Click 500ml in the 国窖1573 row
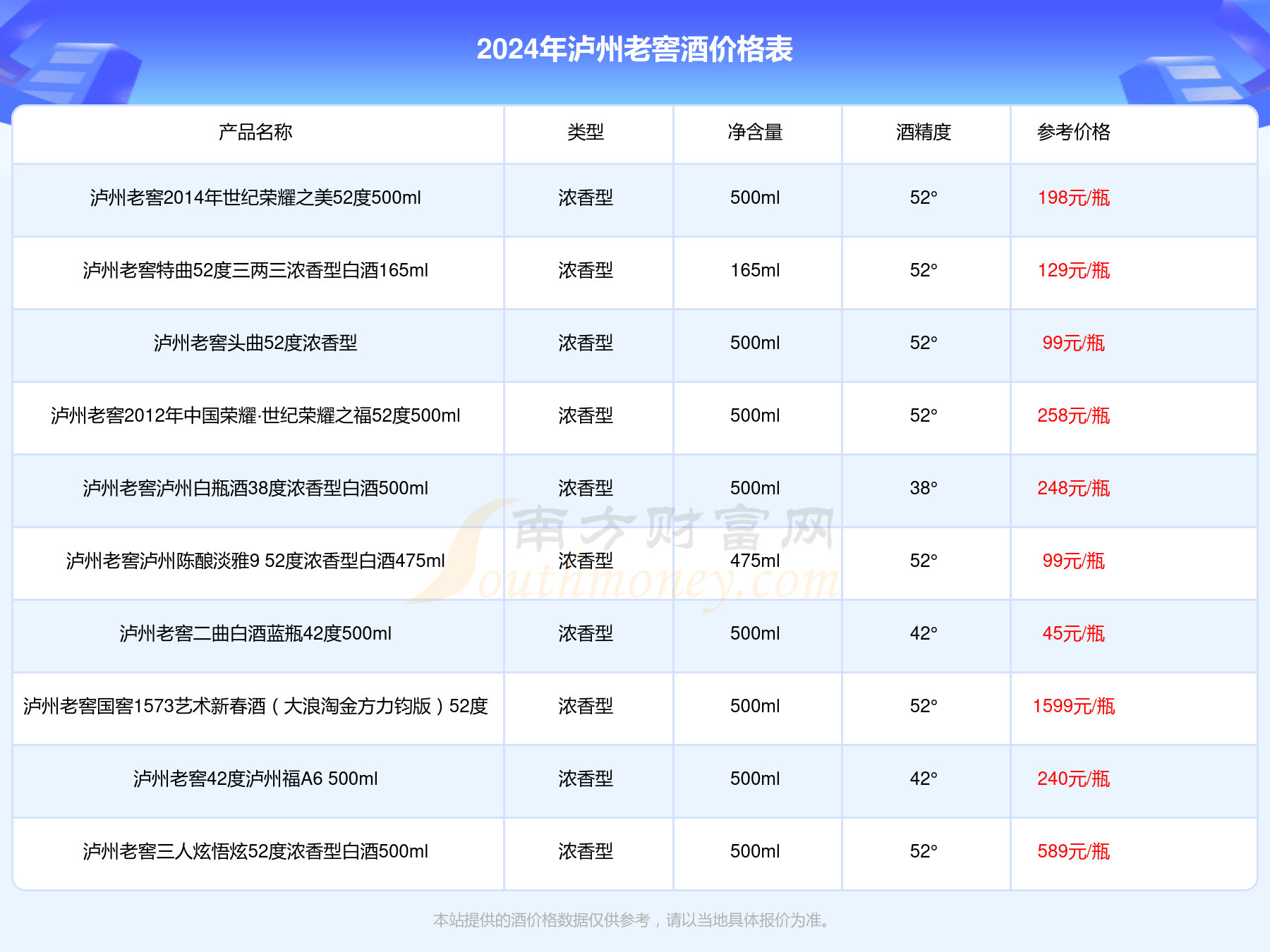This screenshot has height=952, width=1270. [x=755, y=706]
